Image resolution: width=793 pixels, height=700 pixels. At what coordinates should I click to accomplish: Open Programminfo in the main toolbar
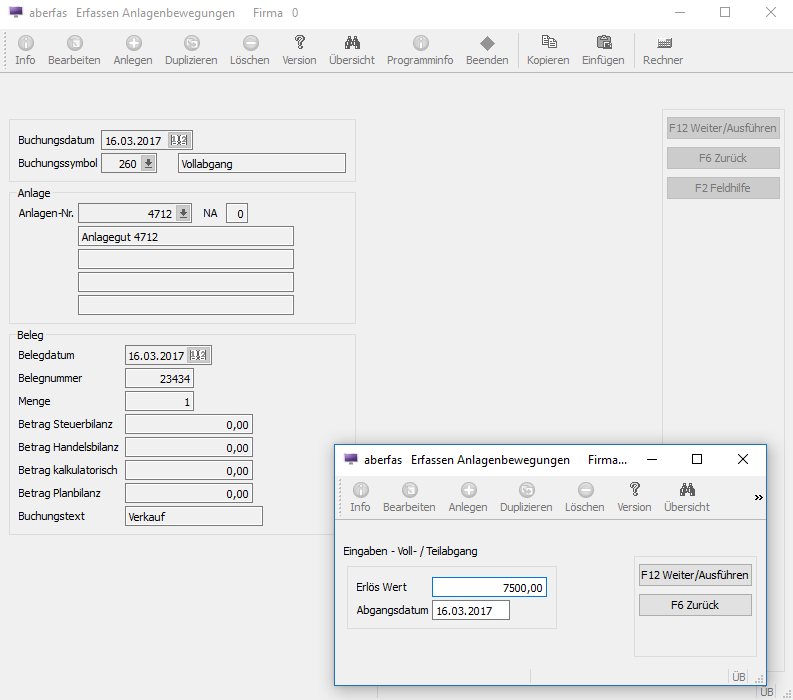(420, 44)
